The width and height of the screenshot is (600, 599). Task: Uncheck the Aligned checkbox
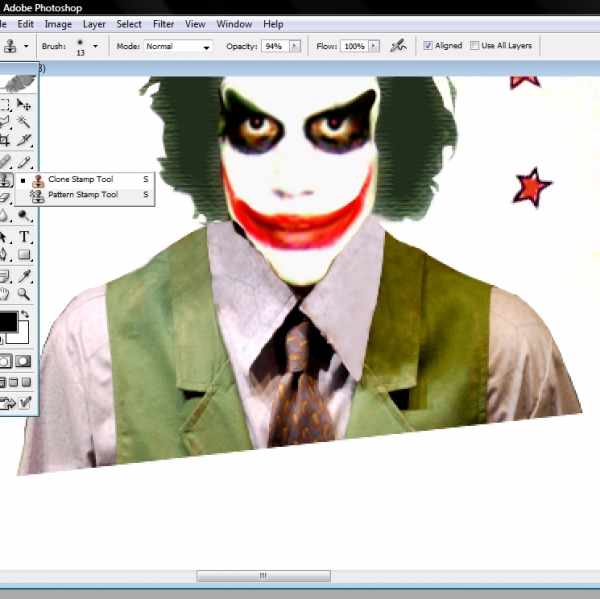pos(428,46)
